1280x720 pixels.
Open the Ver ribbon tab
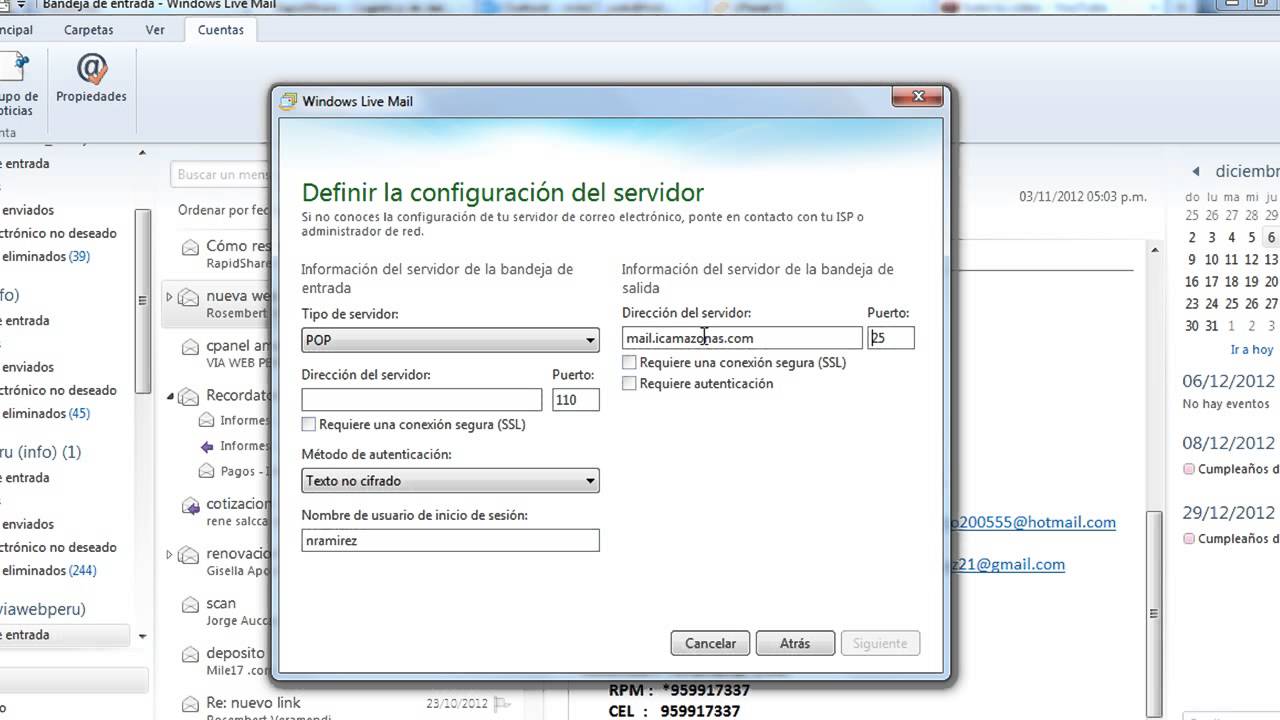point(155,30)
